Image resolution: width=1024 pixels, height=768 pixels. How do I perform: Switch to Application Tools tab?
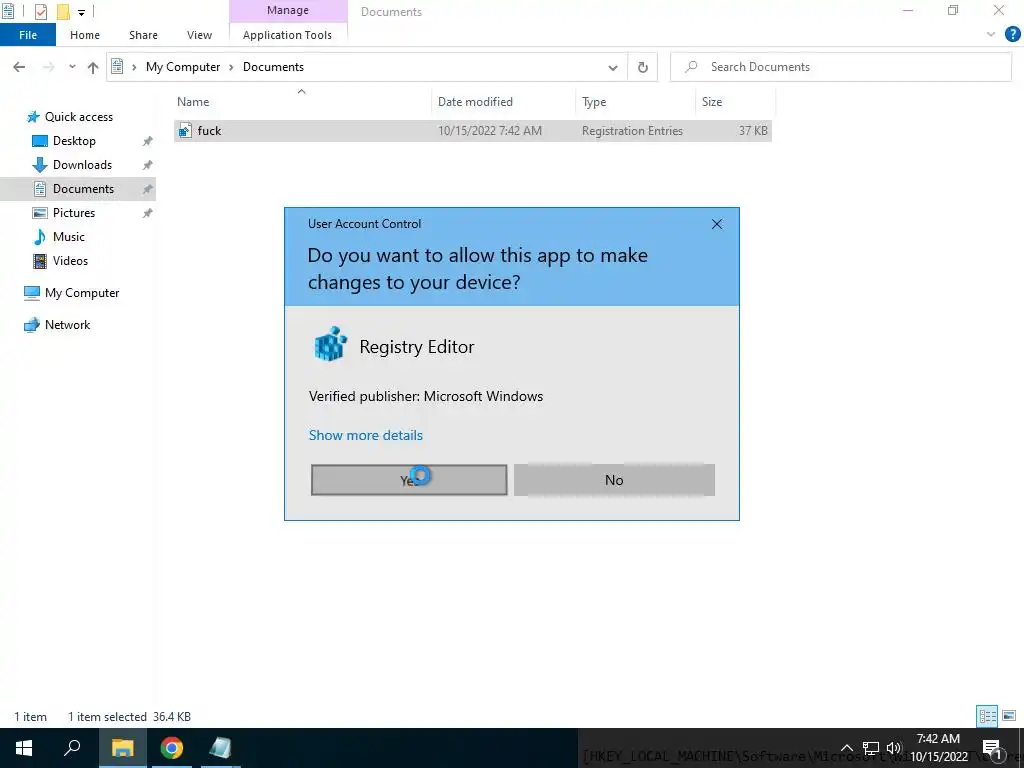[x=287, y=35]
